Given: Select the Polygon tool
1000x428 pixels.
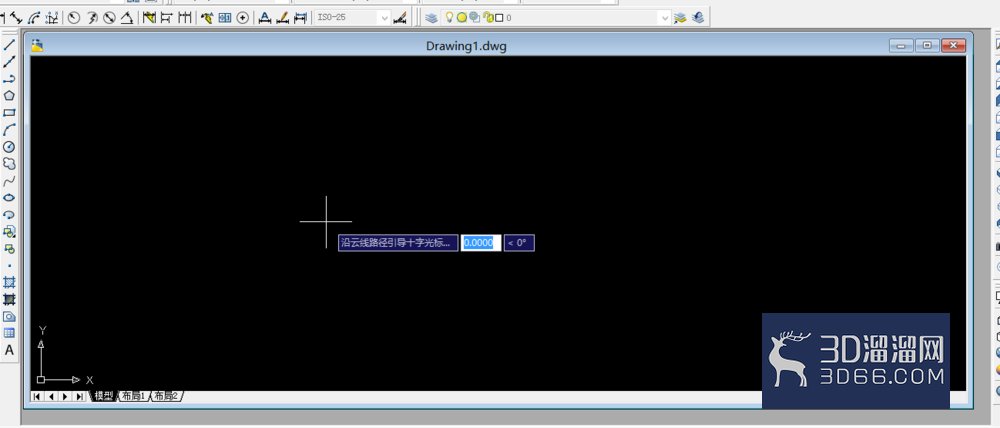Looking at the screenshot, I should click(9, 96).
